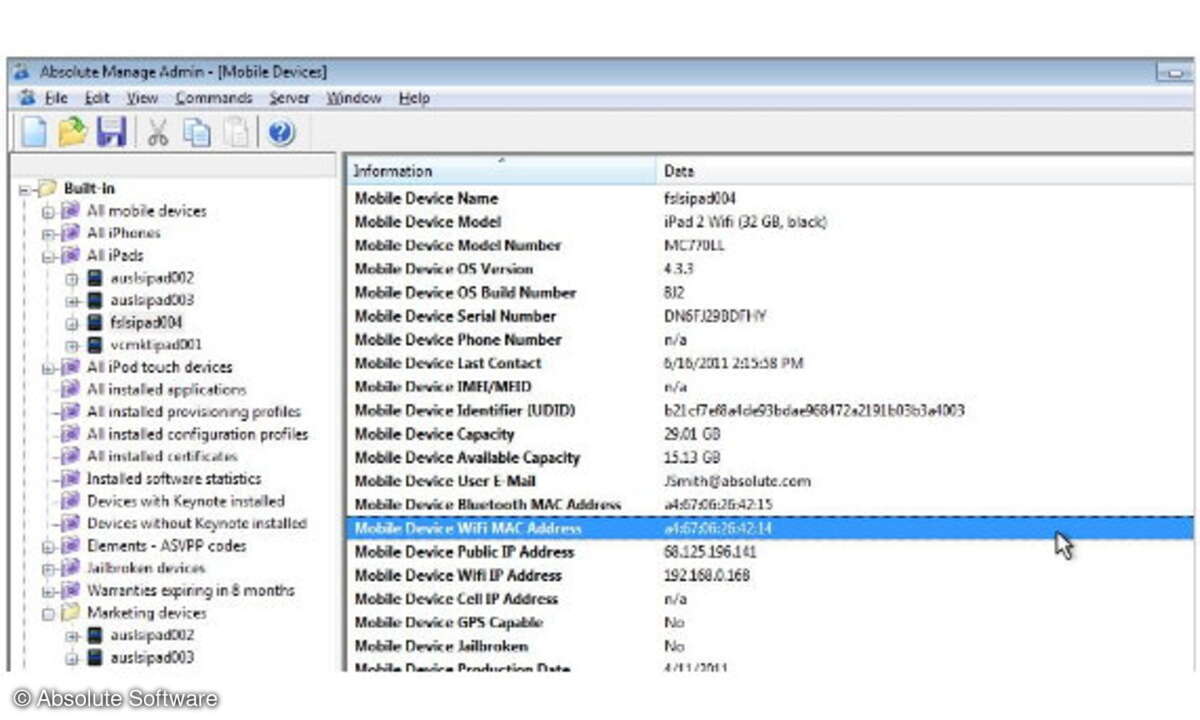Open help via the blue question mark icon

pos(281,132)
